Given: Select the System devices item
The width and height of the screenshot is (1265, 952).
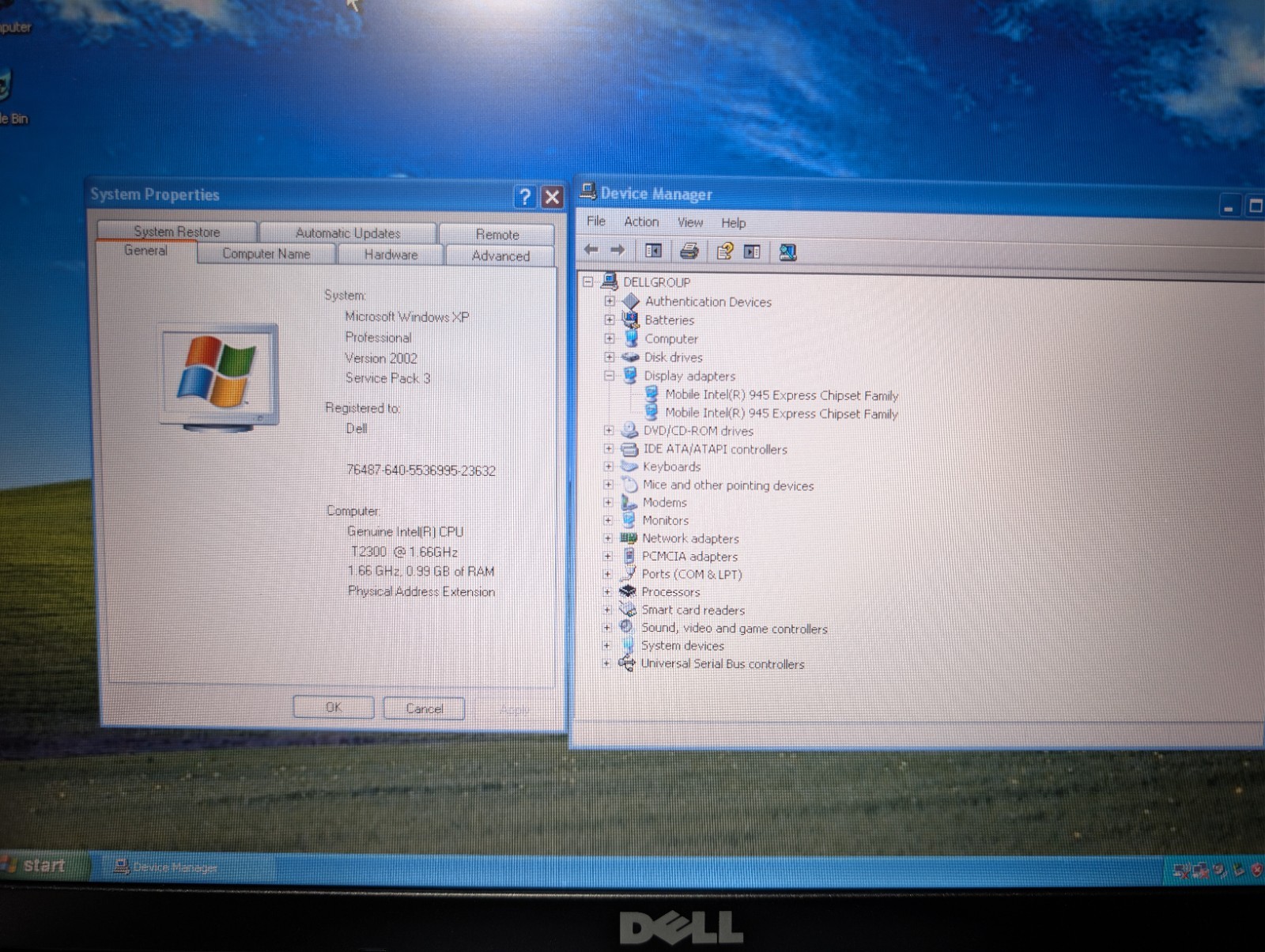Looking at the screenshot, I should click(x=682, y=645).
